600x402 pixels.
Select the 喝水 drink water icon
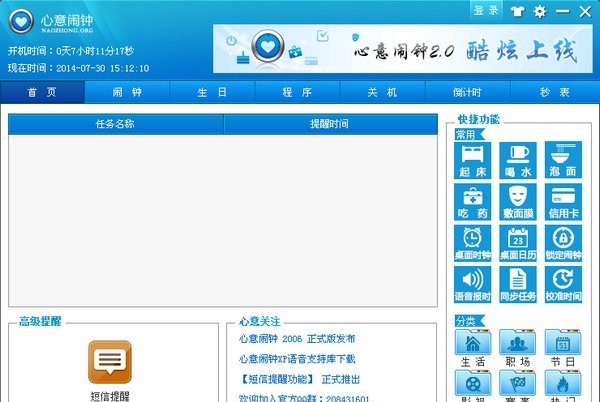[x=518, y=160]
